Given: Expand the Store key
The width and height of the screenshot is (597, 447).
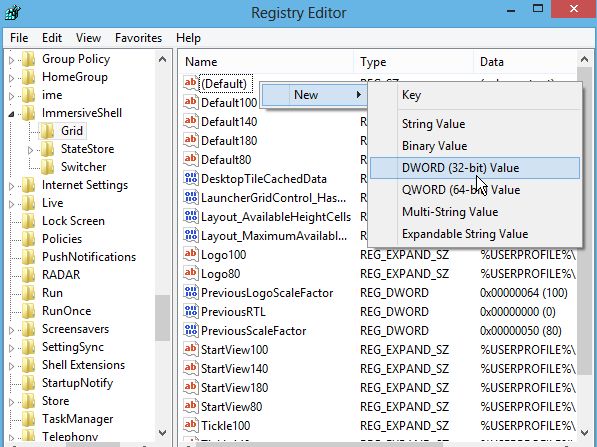Looking at the screenshot, I should [11, 402].
